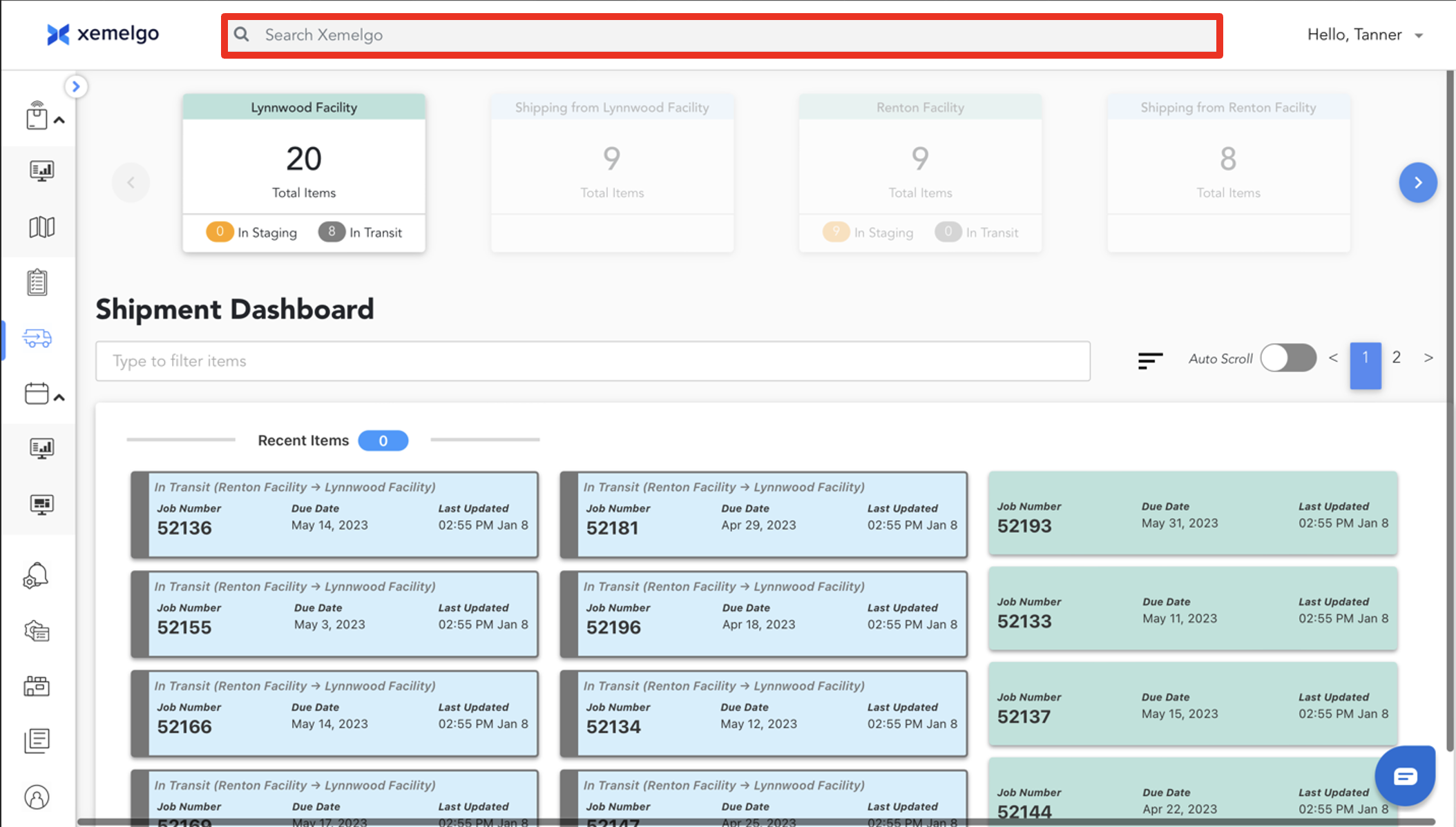
Task: Click the Type to filter items box
Action: click(x=593, y=361)
